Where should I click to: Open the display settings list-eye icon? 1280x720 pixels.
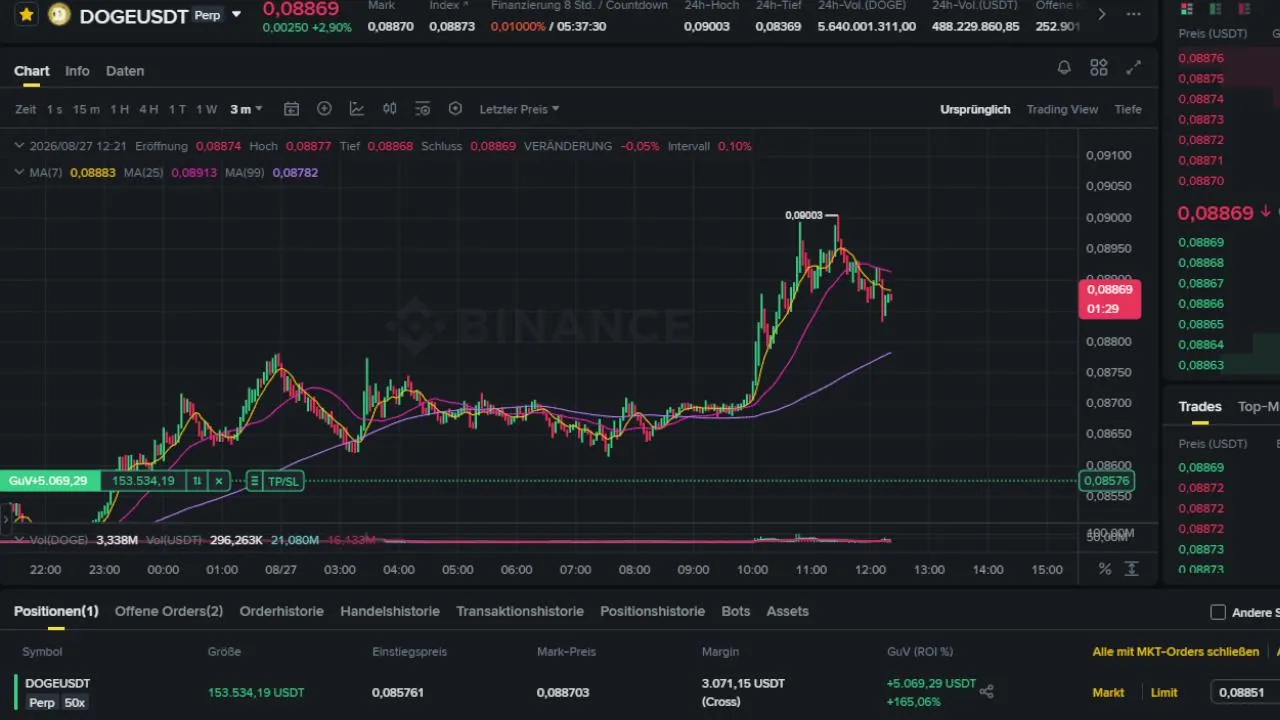[x=422, y=109]
